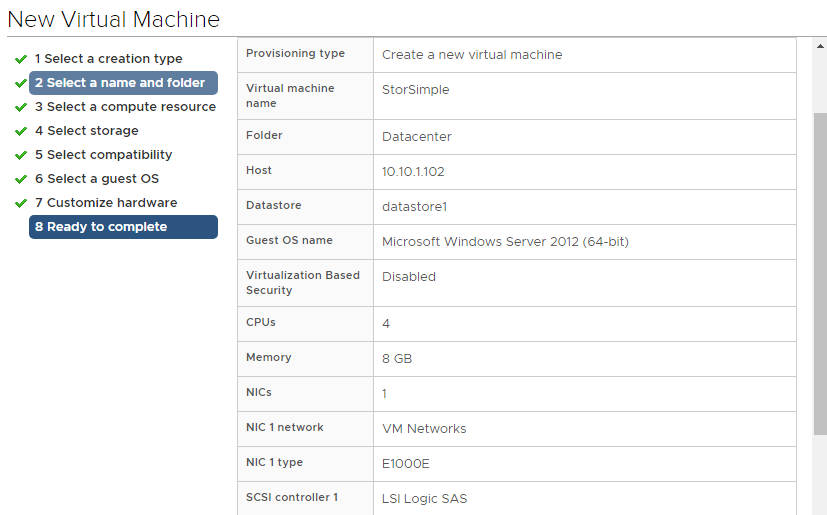Open step 2 Select a name and folder
Viewport: 827px width, 515px height.
[x=123, y=83]
